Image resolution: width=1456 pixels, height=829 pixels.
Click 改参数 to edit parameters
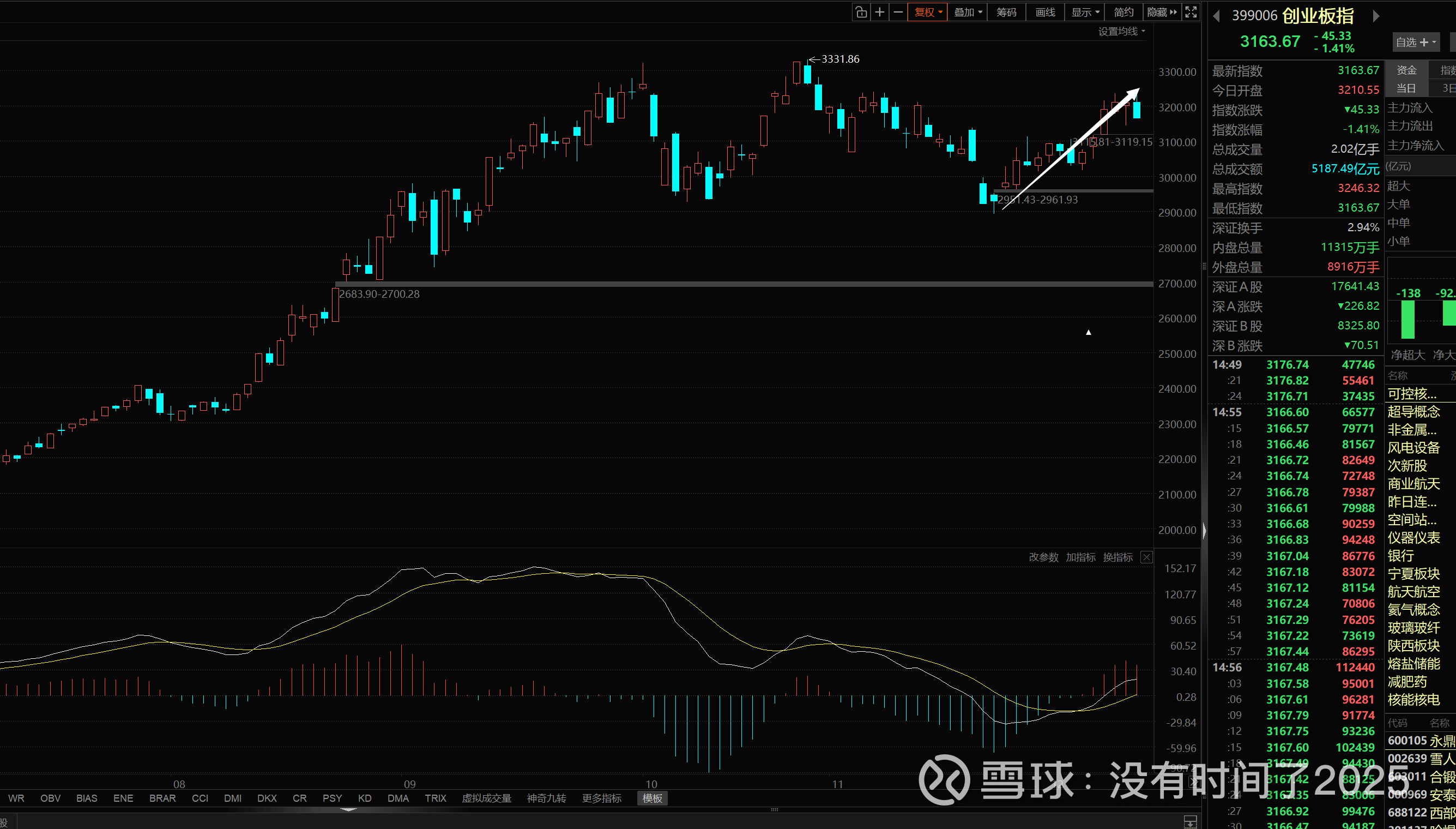coord(1043,557)
